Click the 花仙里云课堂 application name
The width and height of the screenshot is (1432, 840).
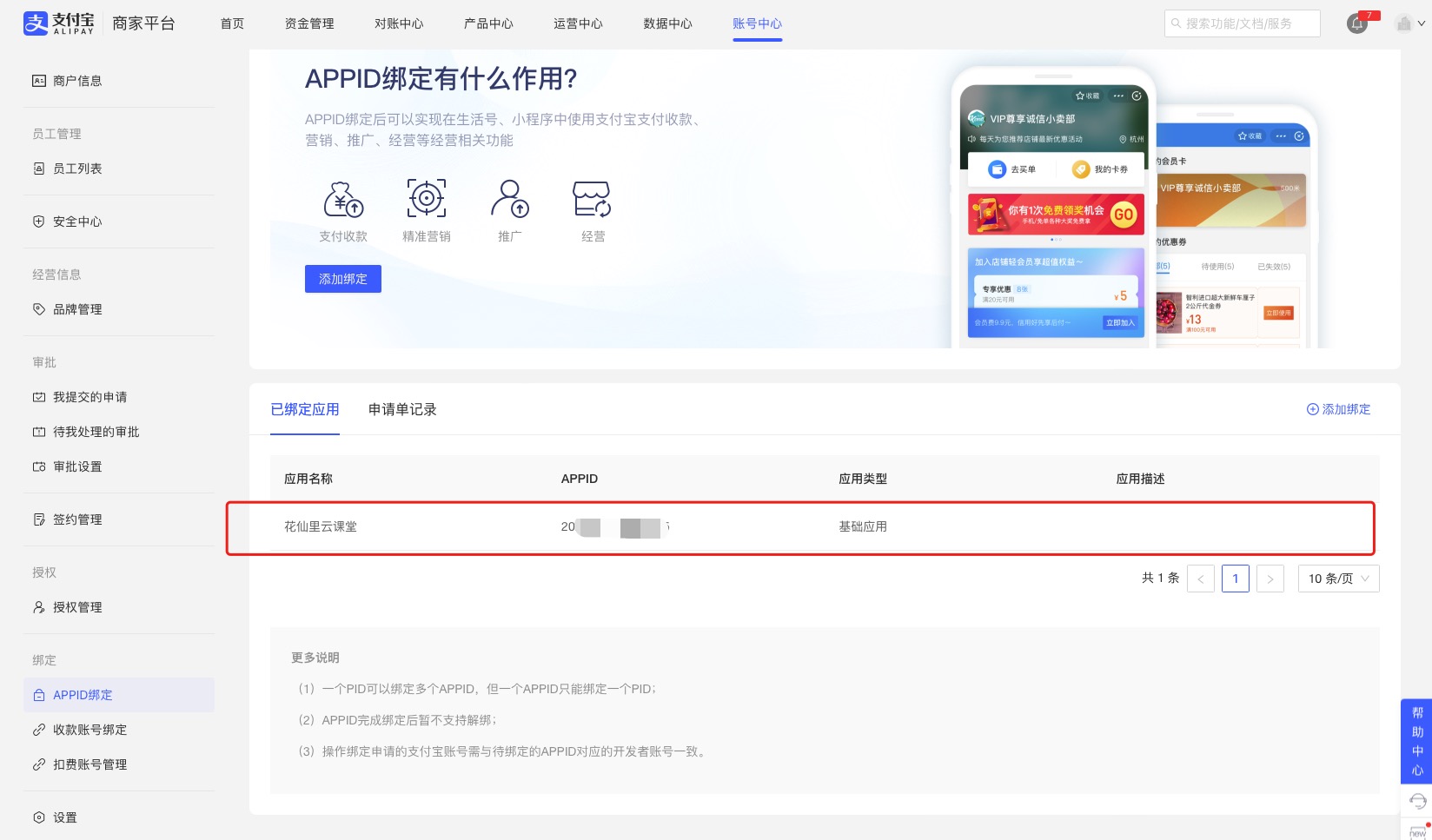click(321, 526)
